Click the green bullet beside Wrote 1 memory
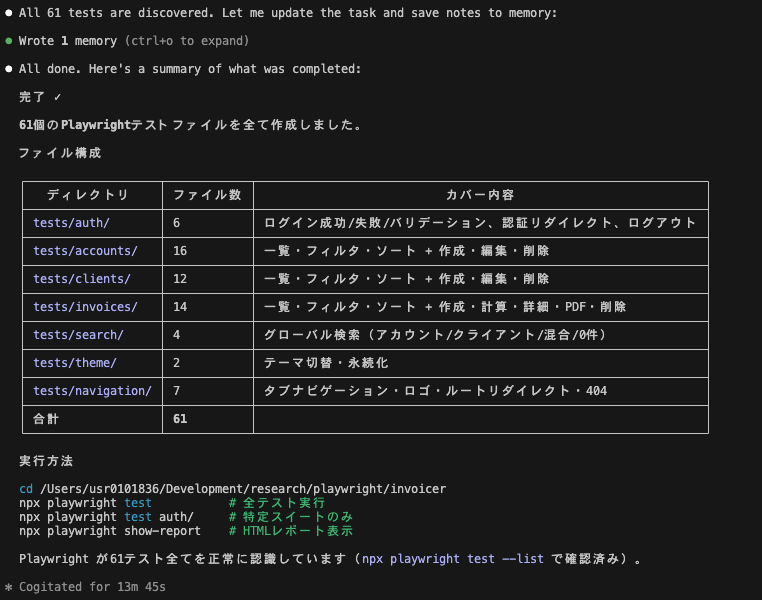The height and width of the screenshot is (600, 762). pos(9,42)
